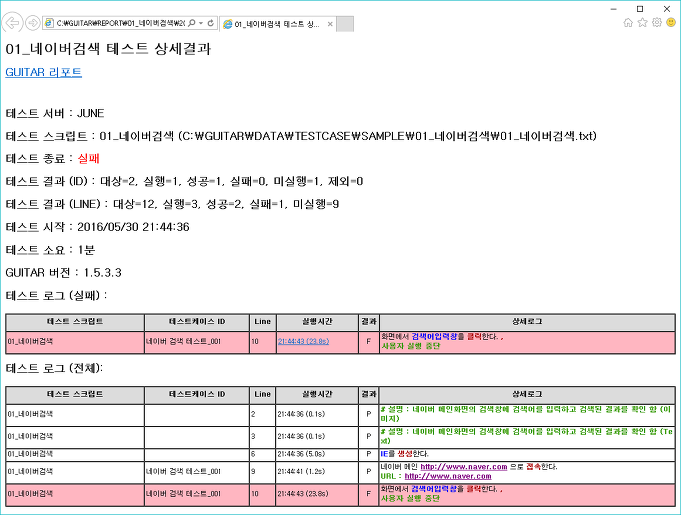This screenshot has height=515, width=681.
Task: Click the 테스트 서버 : JUNE line
Action: pyautogui.click(x=55, y=113)
